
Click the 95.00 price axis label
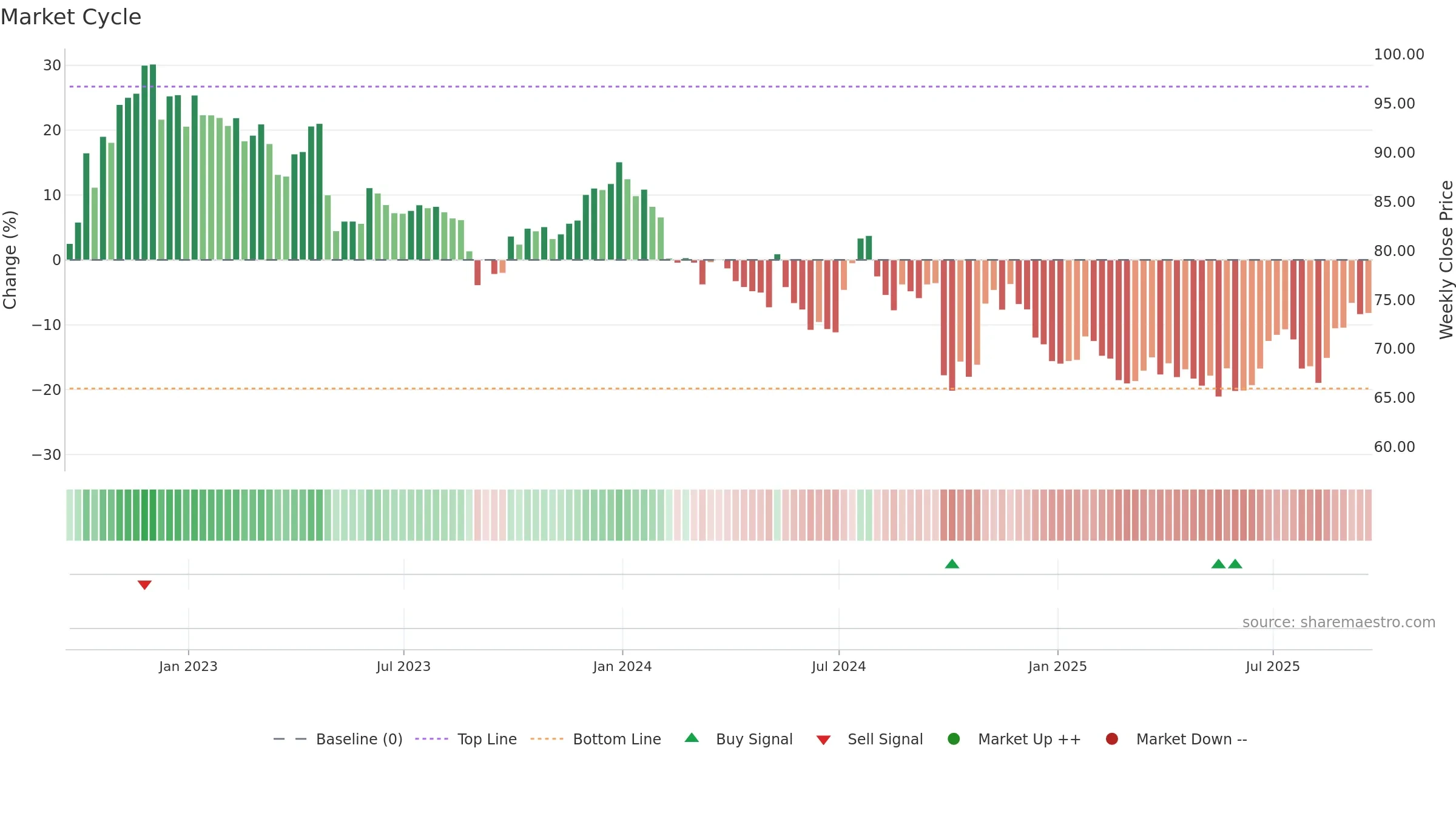tap(1394, 104)
